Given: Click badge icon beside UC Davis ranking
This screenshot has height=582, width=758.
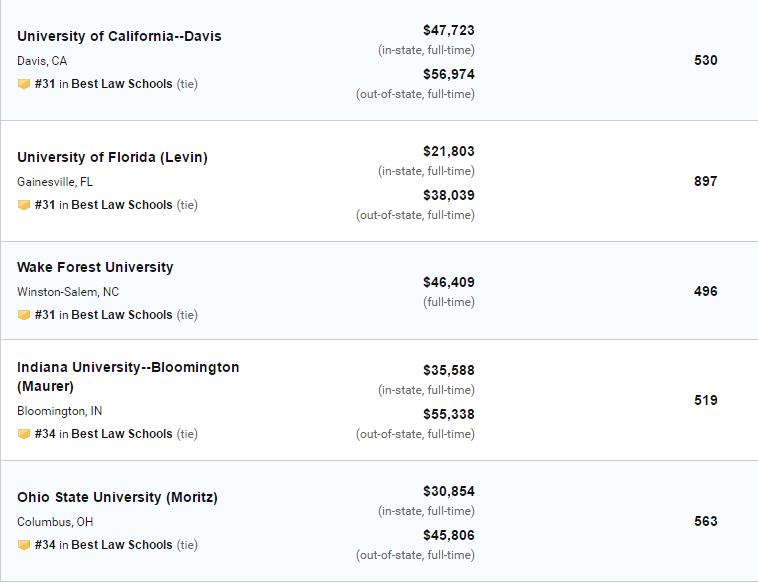Looking at the screenshot, I should [24, 84].
